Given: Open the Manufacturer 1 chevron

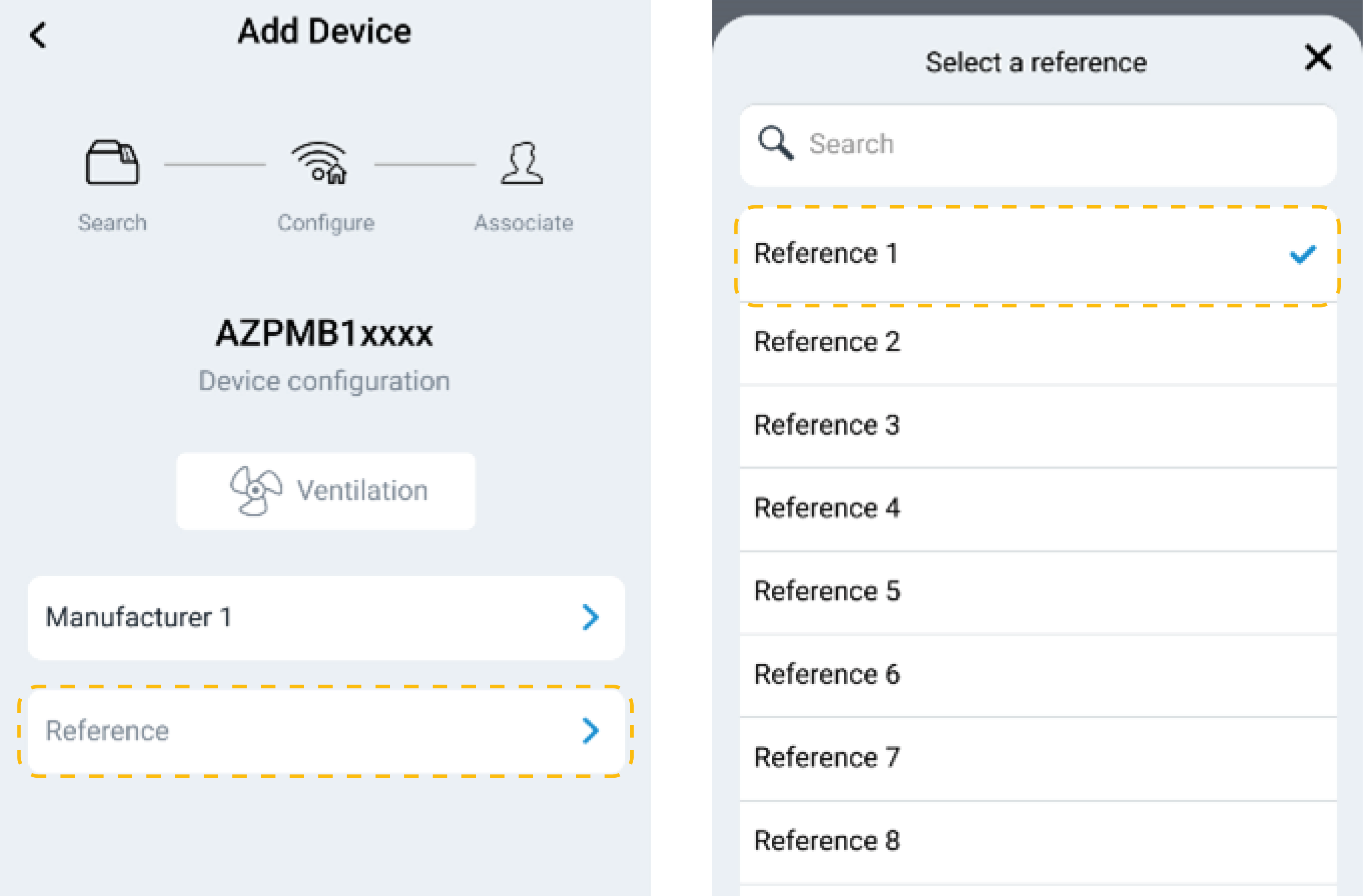Looking at the screenshot, I should pos(590,617).
